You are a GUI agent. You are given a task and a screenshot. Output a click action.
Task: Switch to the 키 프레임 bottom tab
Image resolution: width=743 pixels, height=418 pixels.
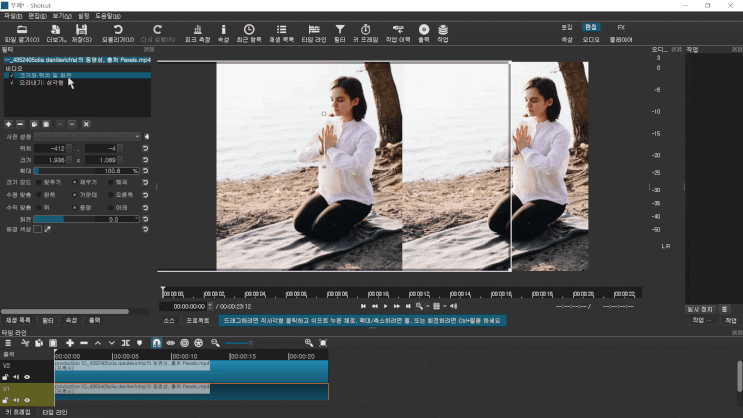pos(18,412)
